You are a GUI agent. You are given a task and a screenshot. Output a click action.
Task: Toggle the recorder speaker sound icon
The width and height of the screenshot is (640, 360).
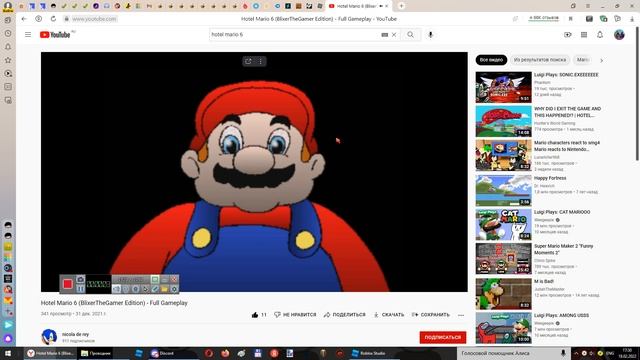[117, 289]
